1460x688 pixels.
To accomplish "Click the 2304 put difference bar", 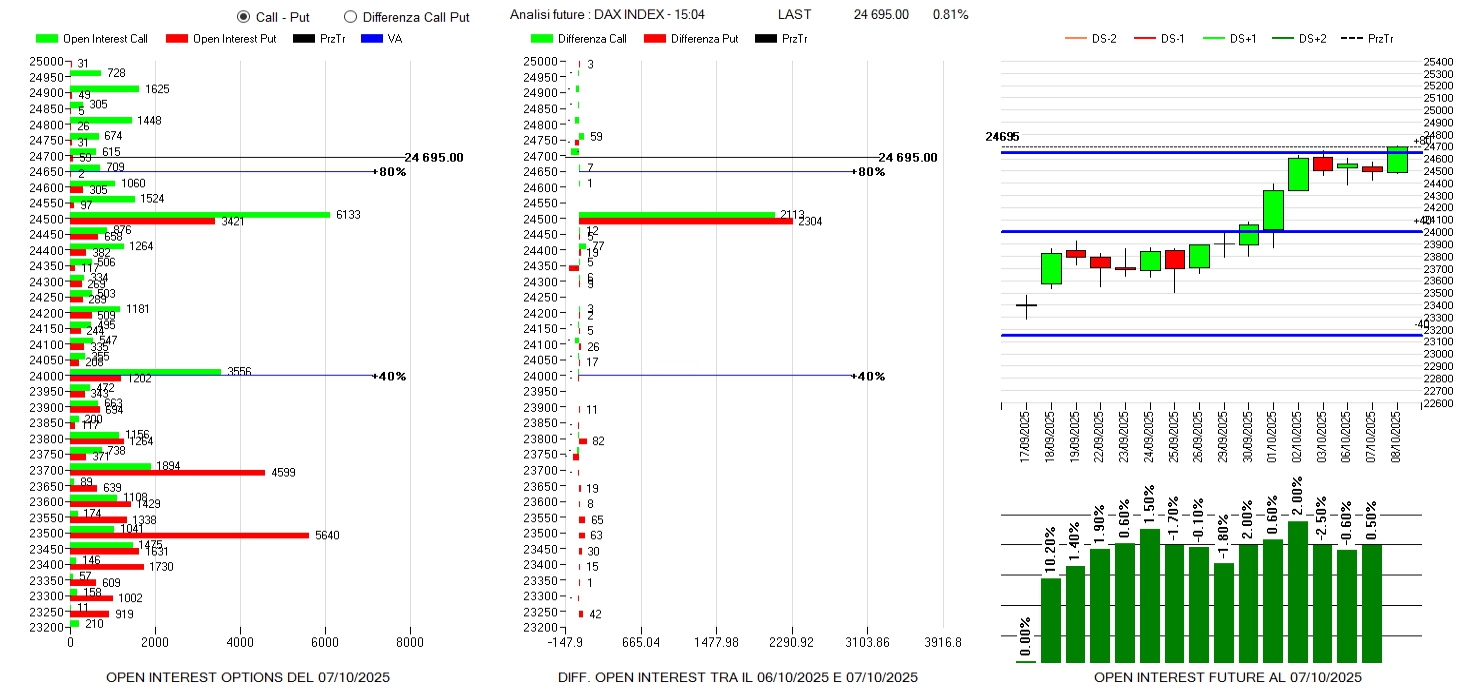I will pos(686,221).
